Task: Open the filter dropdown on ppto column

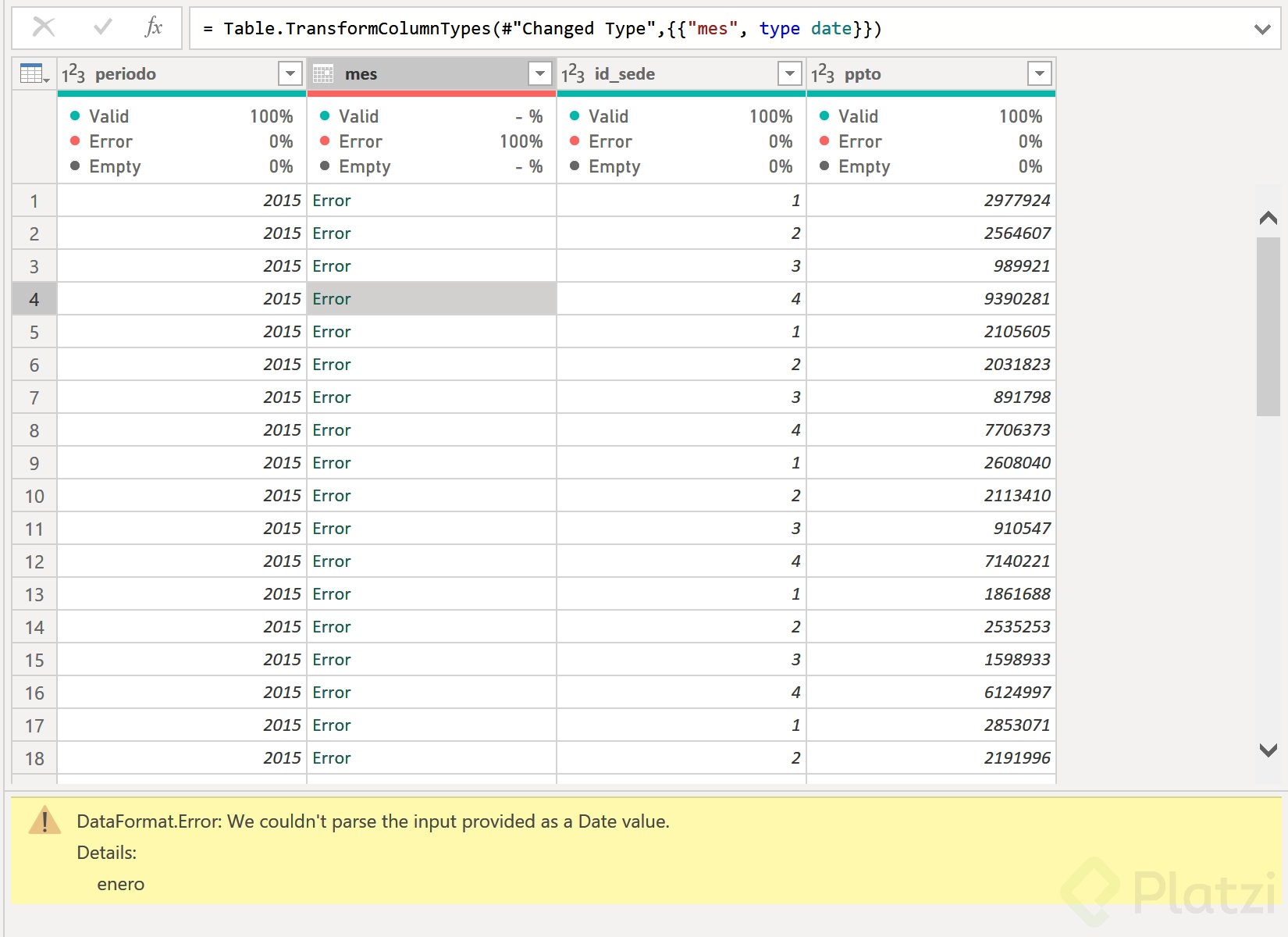Action: coord(1039,73)
